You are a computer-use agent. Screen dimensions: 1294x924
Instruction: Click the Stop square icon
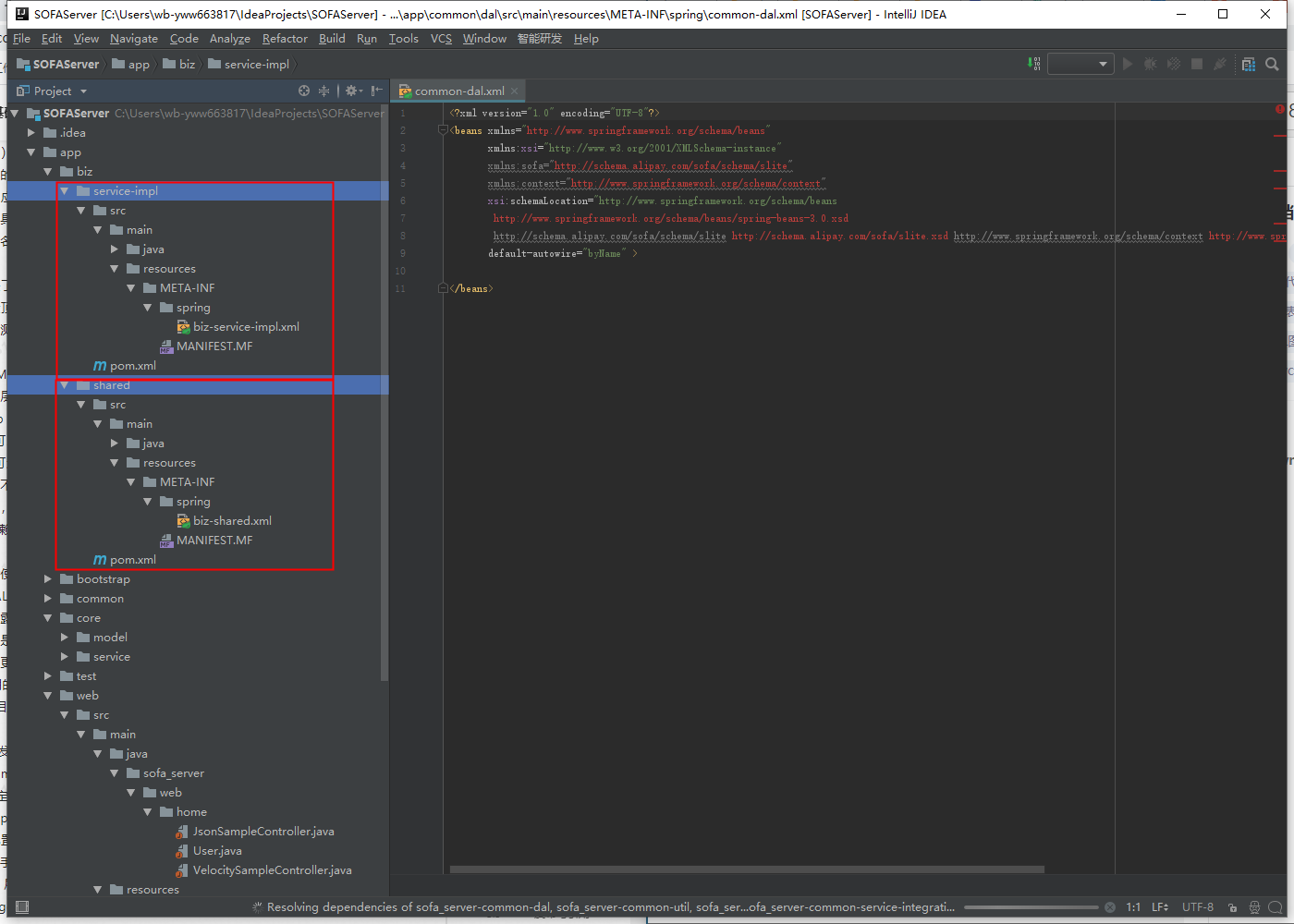[1197, 64]
